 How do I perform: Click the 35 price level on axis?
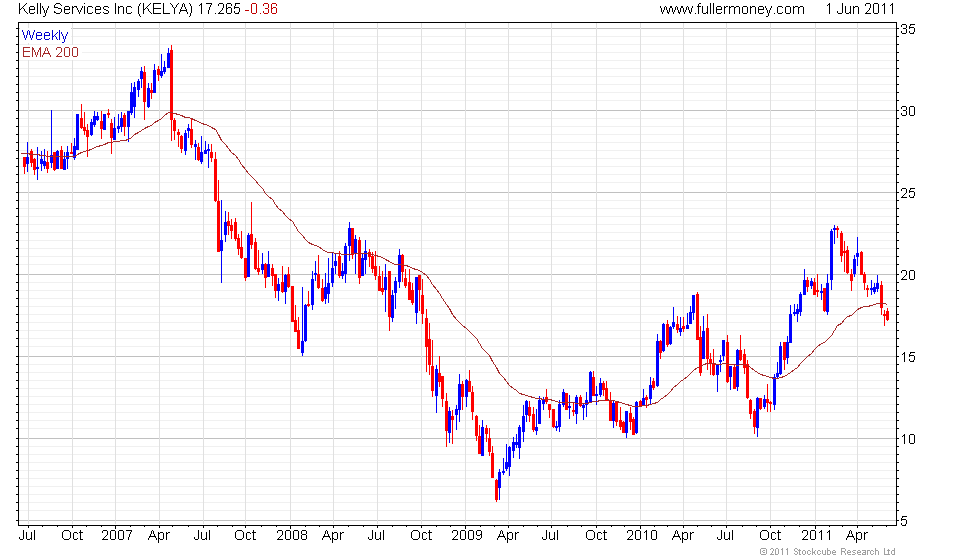911,30
